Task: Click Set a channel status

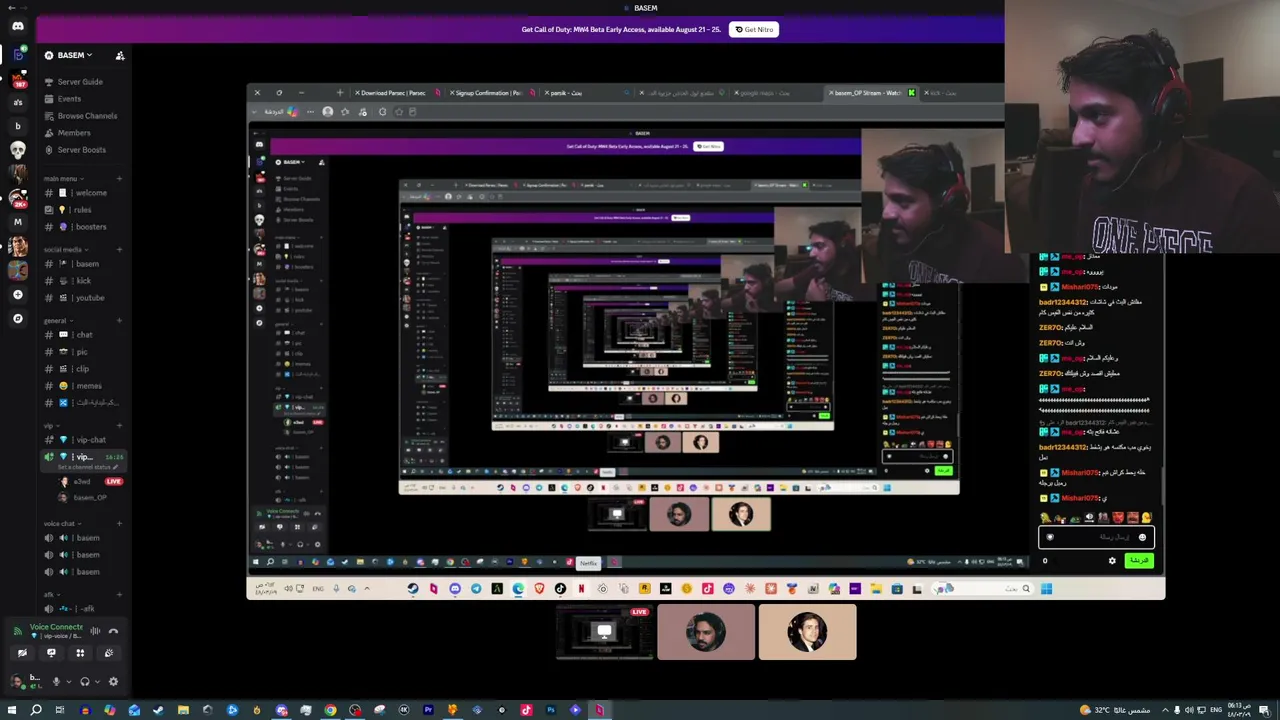Action: 88,467
